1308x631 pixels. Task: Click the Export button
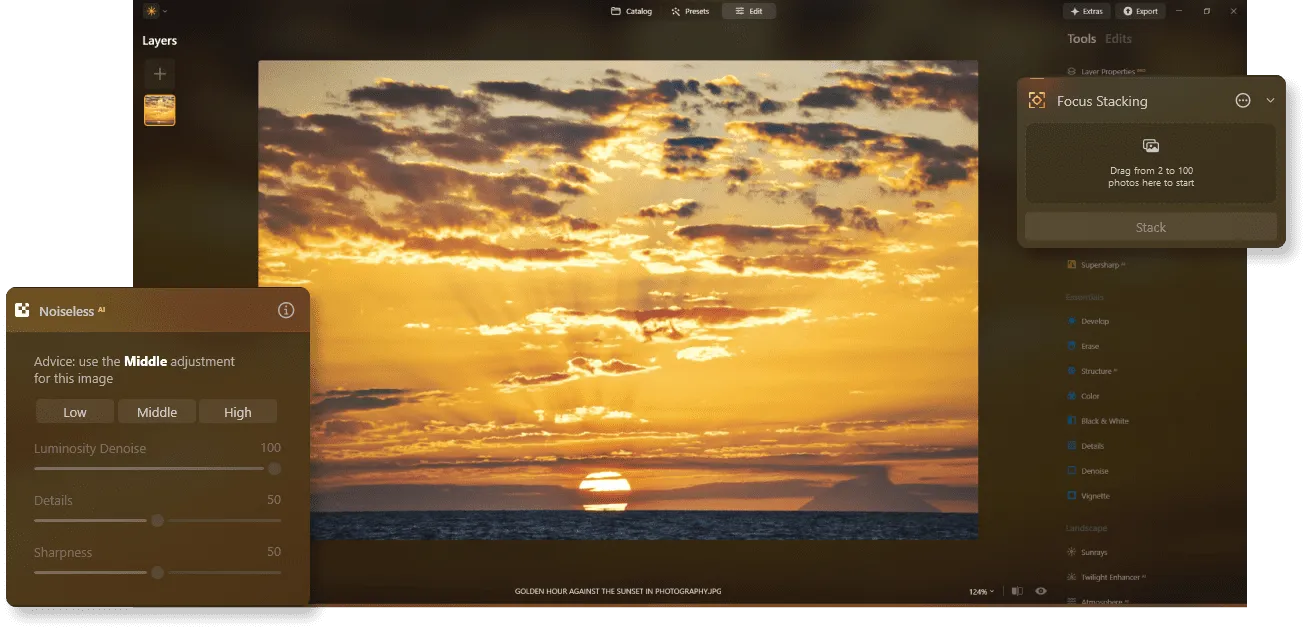pos(1140,11)
